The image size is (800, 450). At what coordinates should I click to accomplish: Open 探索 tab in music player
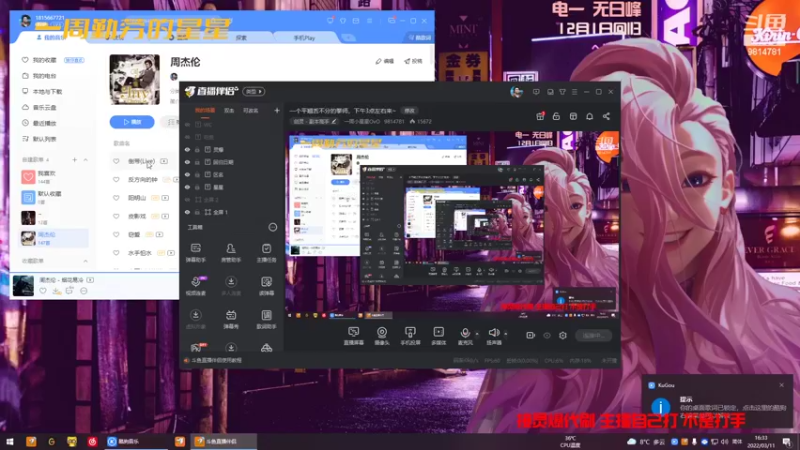(241, 38)
